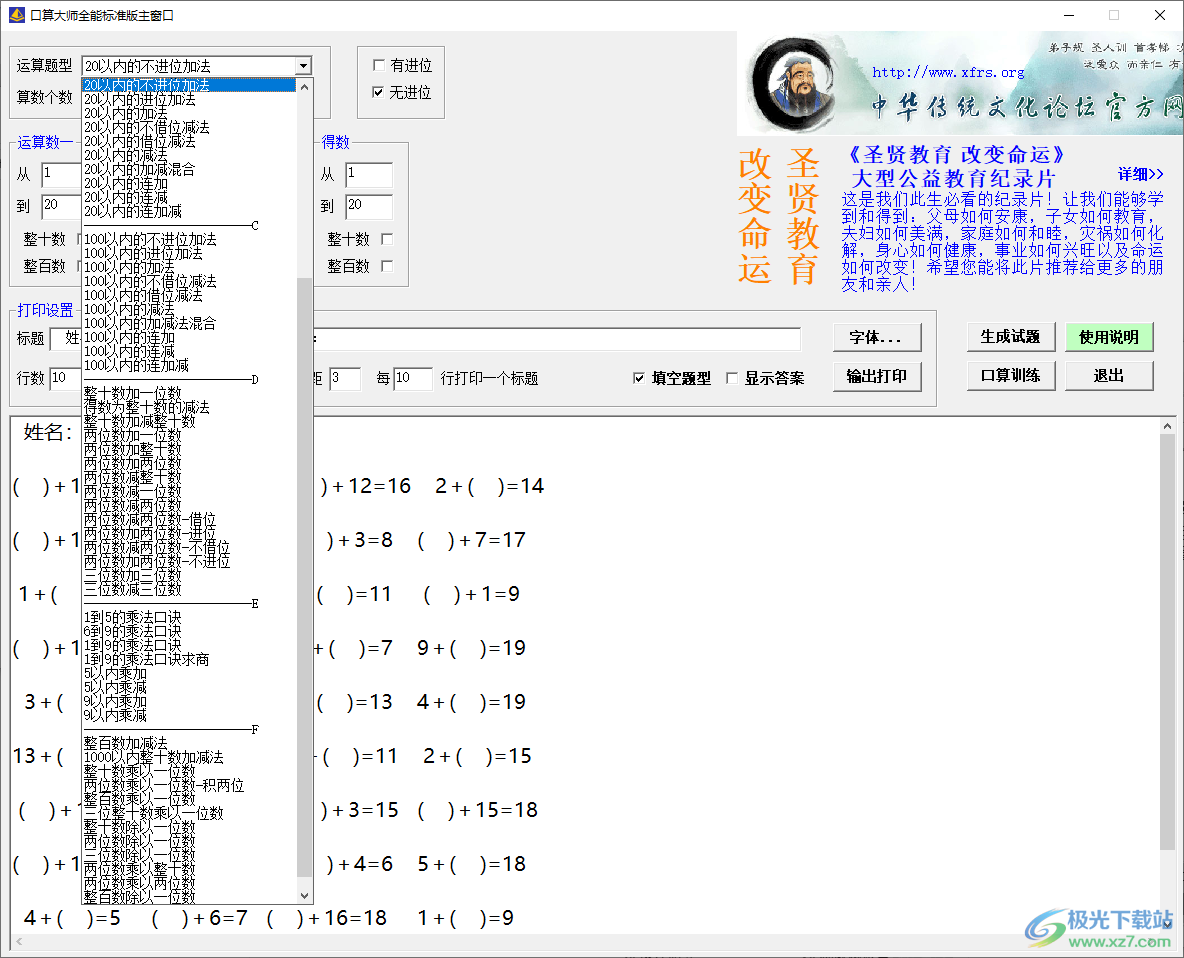The height and width of the screenshot is (958, 1184).
Task: Select 1000以内整十数加减法 option
Action: click(x=189, y=757)
